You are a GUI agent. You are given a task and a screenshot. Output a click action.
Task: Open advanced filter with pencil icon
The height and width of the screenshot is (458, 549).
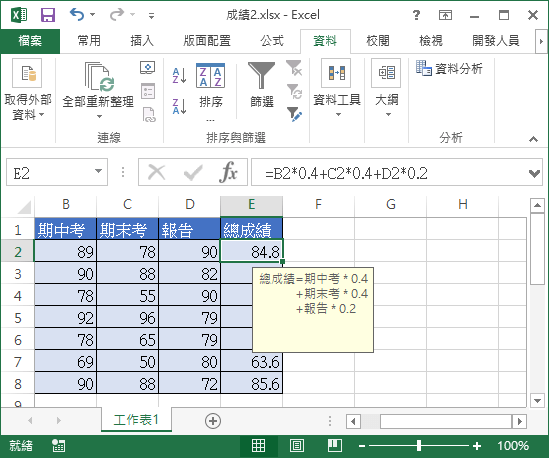[x=294, y=114]
